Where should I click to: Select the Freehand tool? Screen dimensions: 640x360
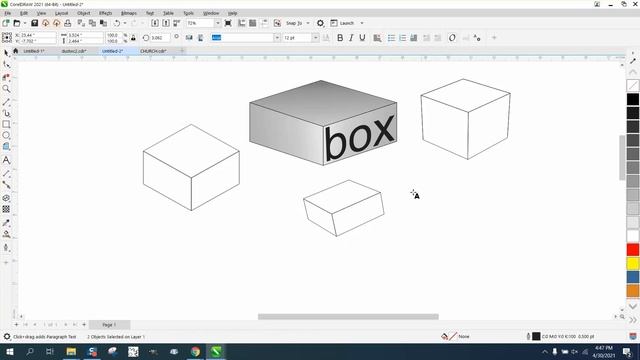[x=6, y=102]
